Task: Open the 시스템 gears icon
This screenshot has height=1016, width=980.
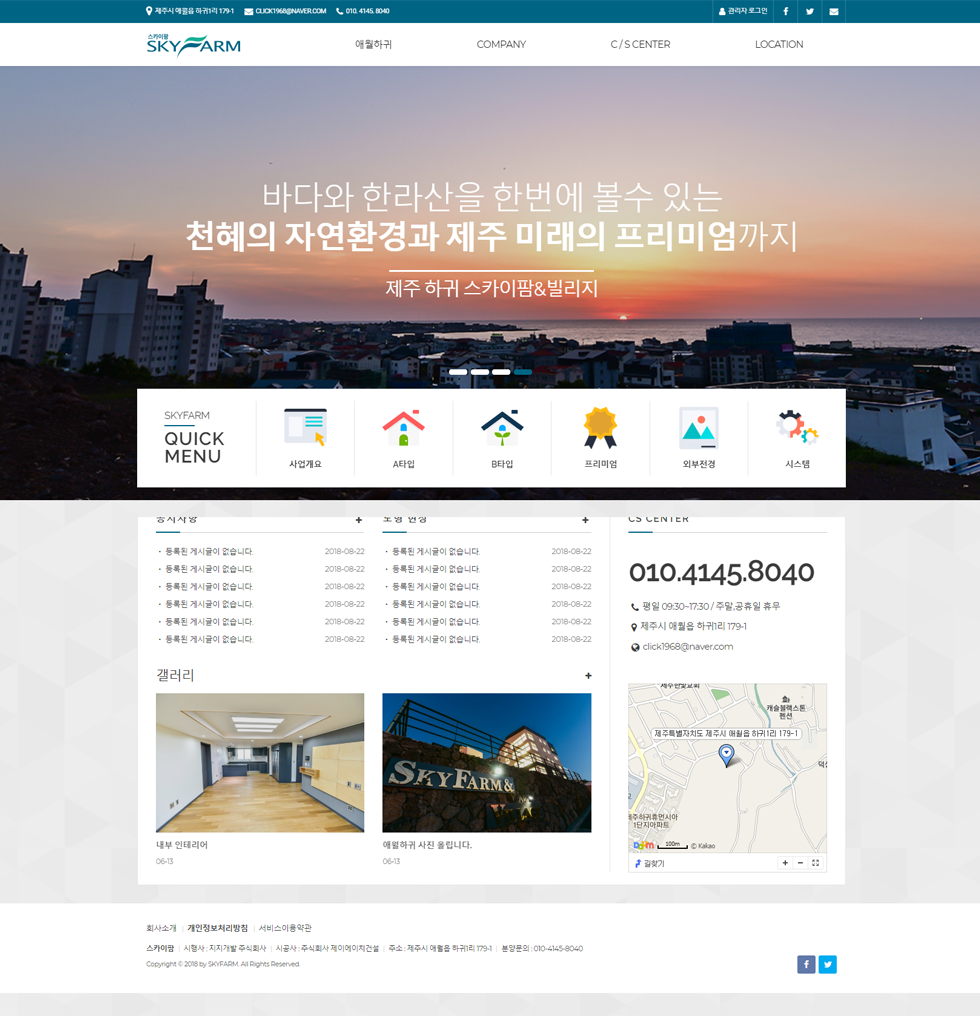Action: tap(797, 428)
